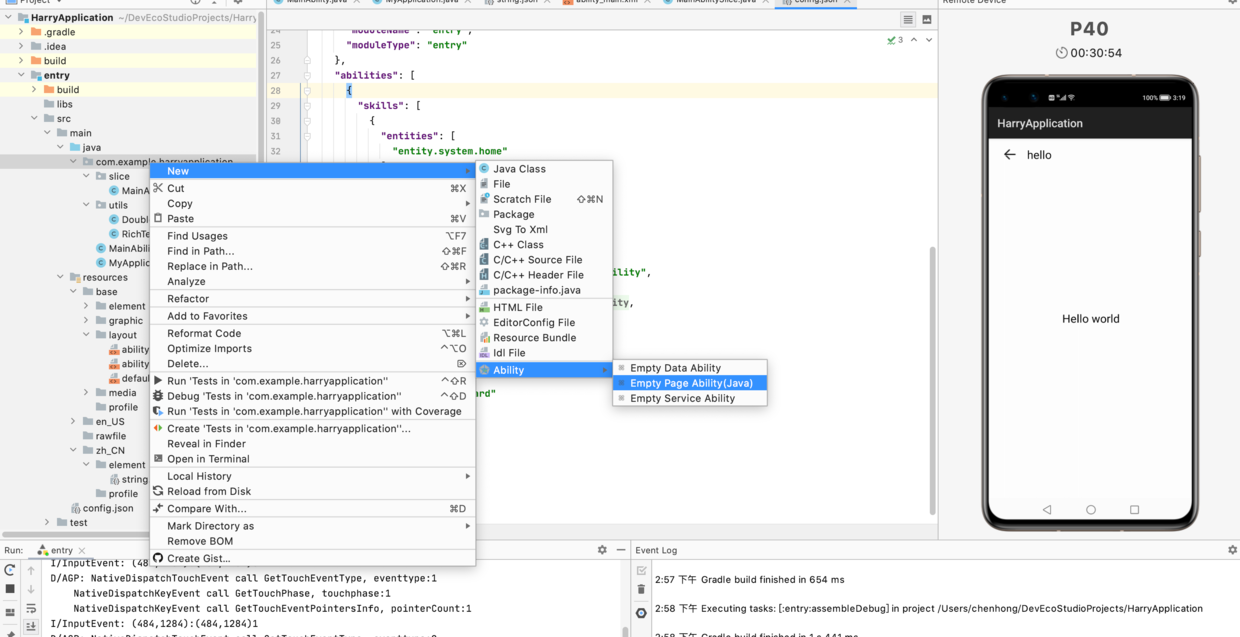Click the inspections checkmark widget in editor
This screenshot has height=637, width=1240.
pyautogui.click(x=895, y=40)
